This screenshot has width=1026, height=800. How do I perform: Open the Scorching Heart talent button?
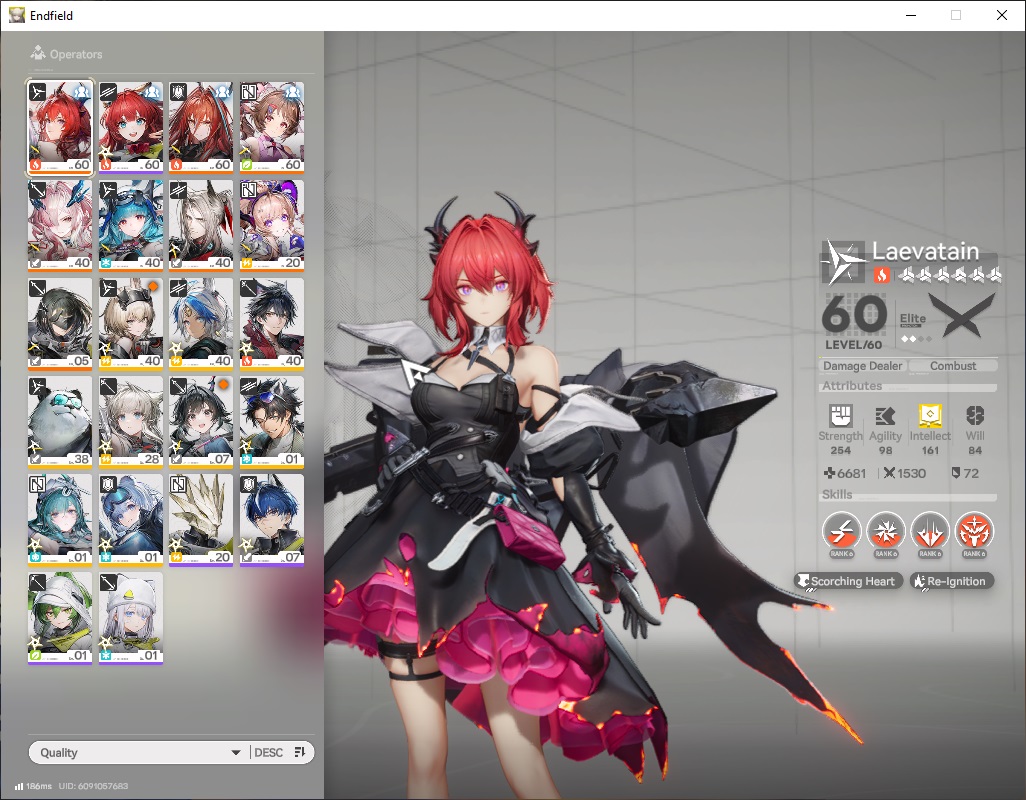(849, 581)
